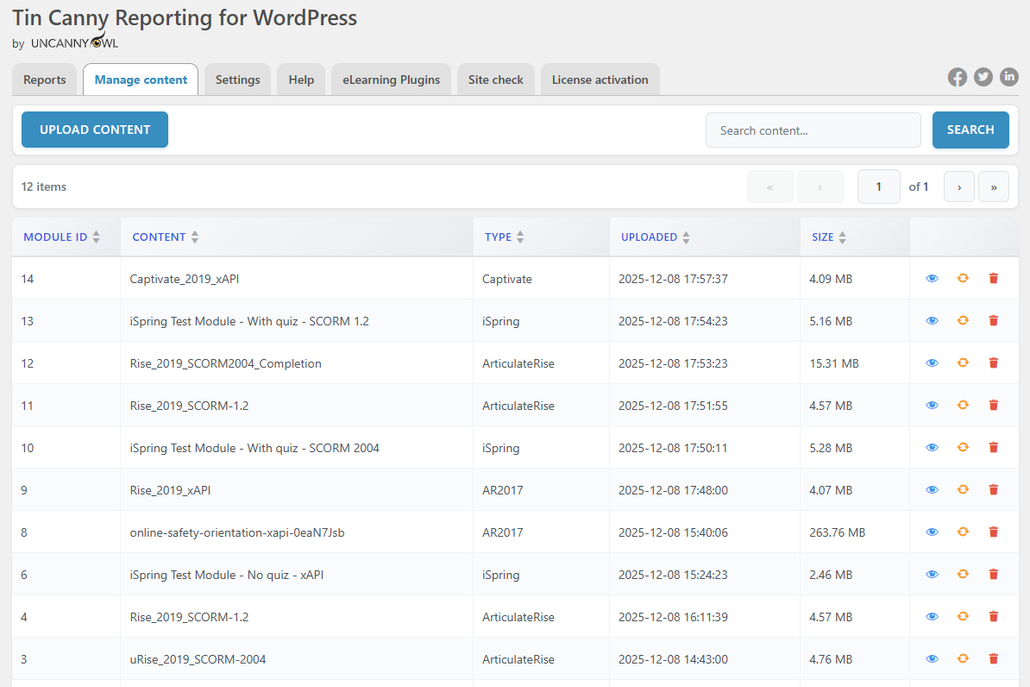The width and height of the screenshot is (1030, 687).
Task: Delete the 263.76 MB module
Action: pyautogui.click(x=993, y=532)
